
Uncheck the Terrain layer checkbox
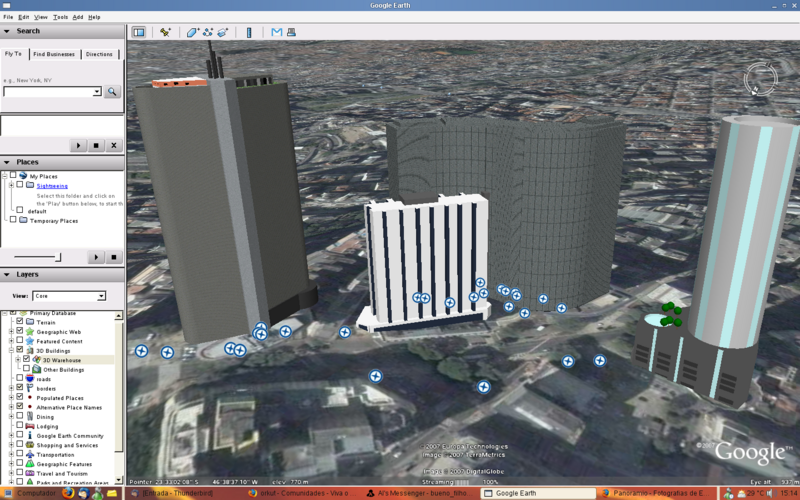(x=19, y=321)
